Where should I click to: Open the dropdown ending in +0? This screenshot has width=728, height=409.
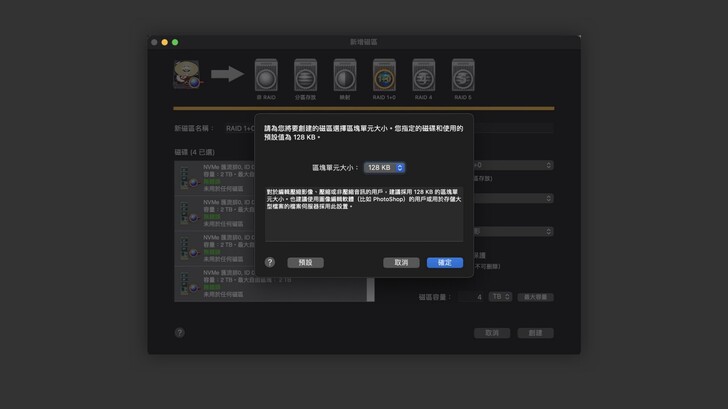[514, 165]
